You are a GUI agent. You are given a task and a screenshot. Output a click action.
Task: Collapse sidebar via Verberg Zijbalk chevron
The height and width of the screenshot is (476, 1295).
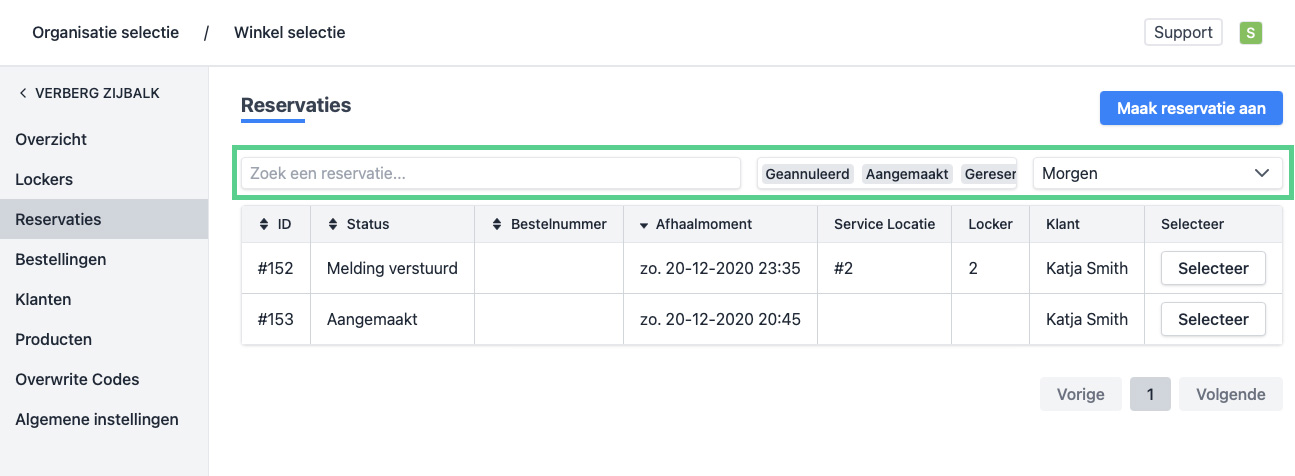pyautogui.click(x=23, y=94)
